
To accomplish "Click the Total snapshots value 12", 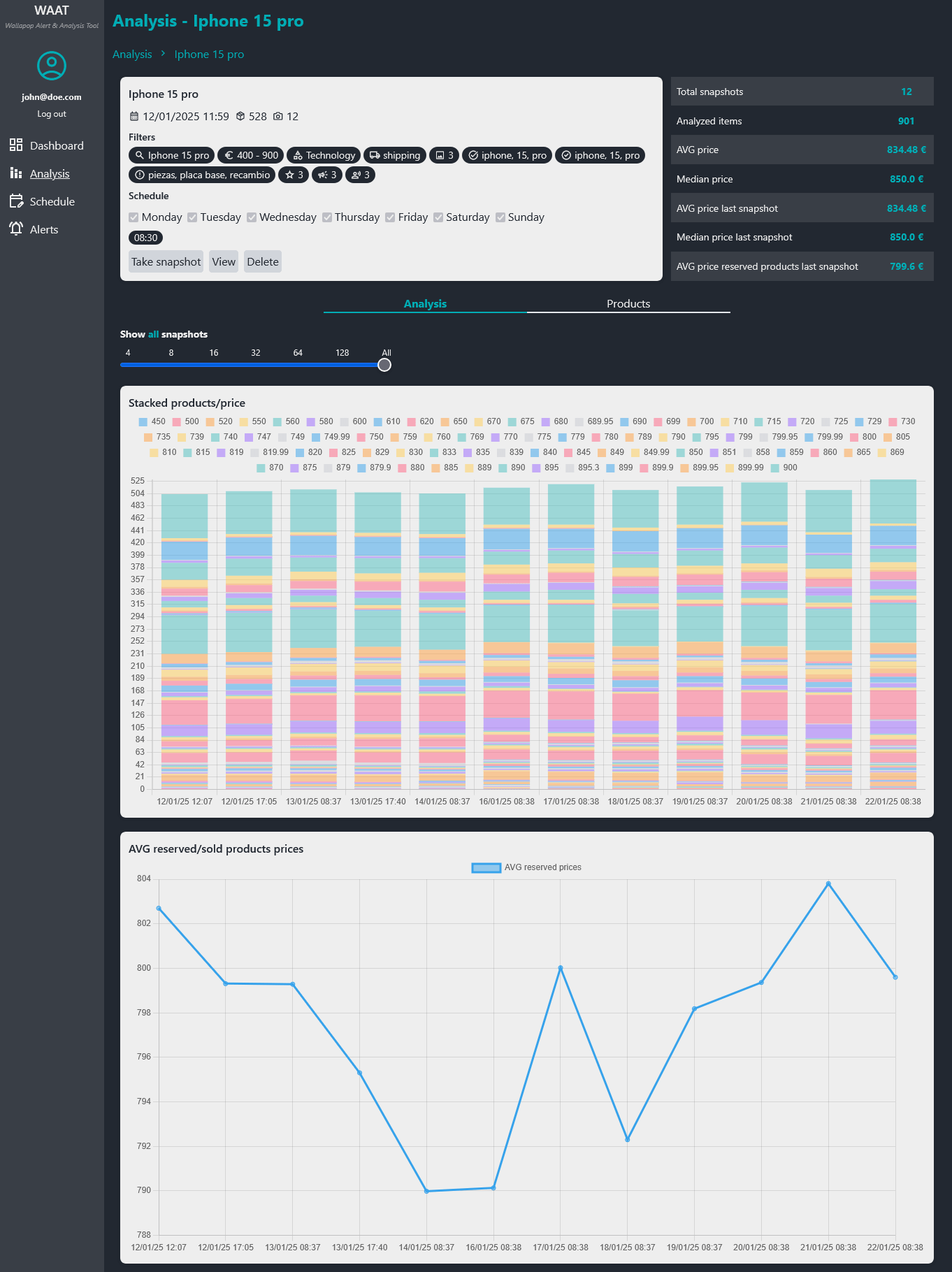I will (x=906, y=92).
